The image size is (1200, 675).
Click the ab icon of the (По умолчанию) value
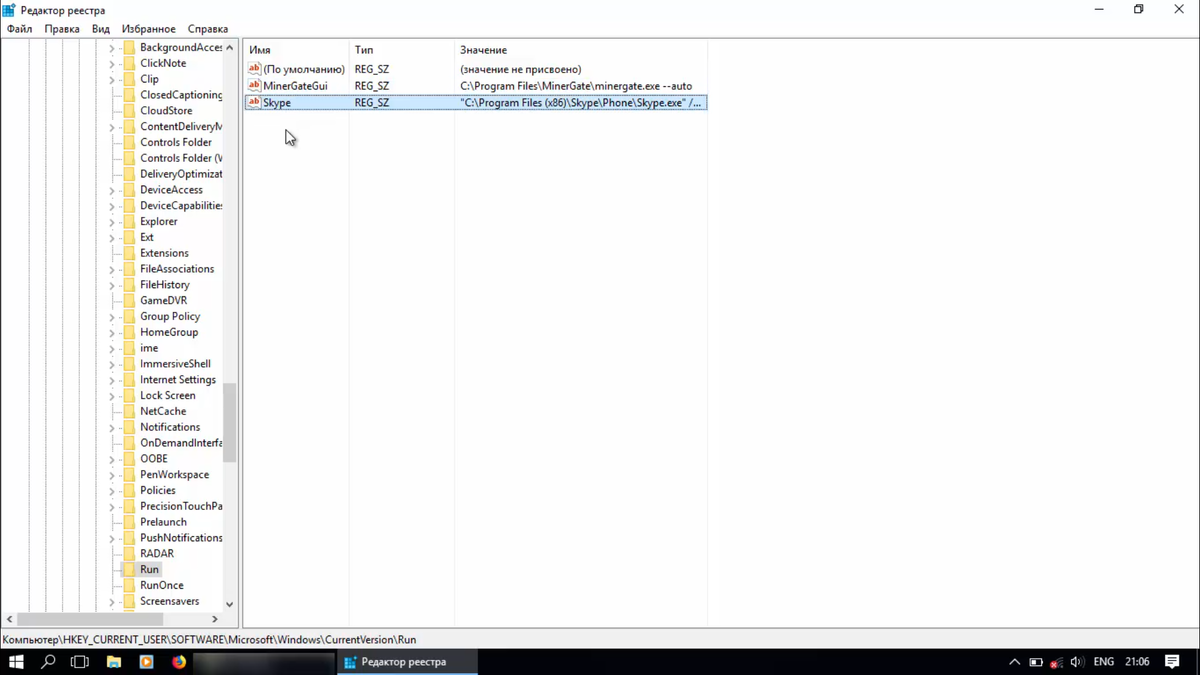(254, 69)
